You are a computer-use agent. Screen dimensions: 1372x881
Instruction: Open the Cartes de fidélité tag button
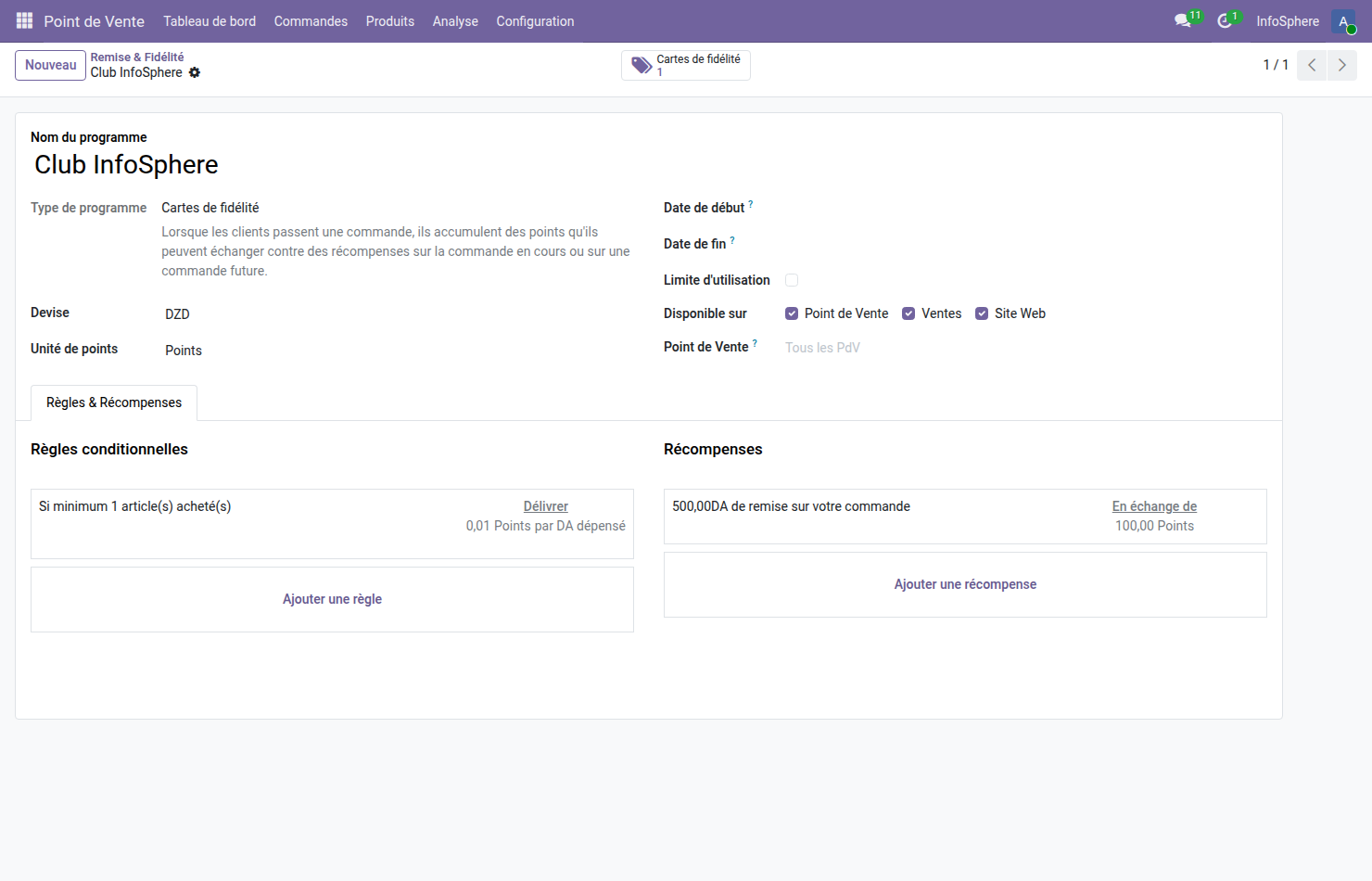(x=686, y=65)
